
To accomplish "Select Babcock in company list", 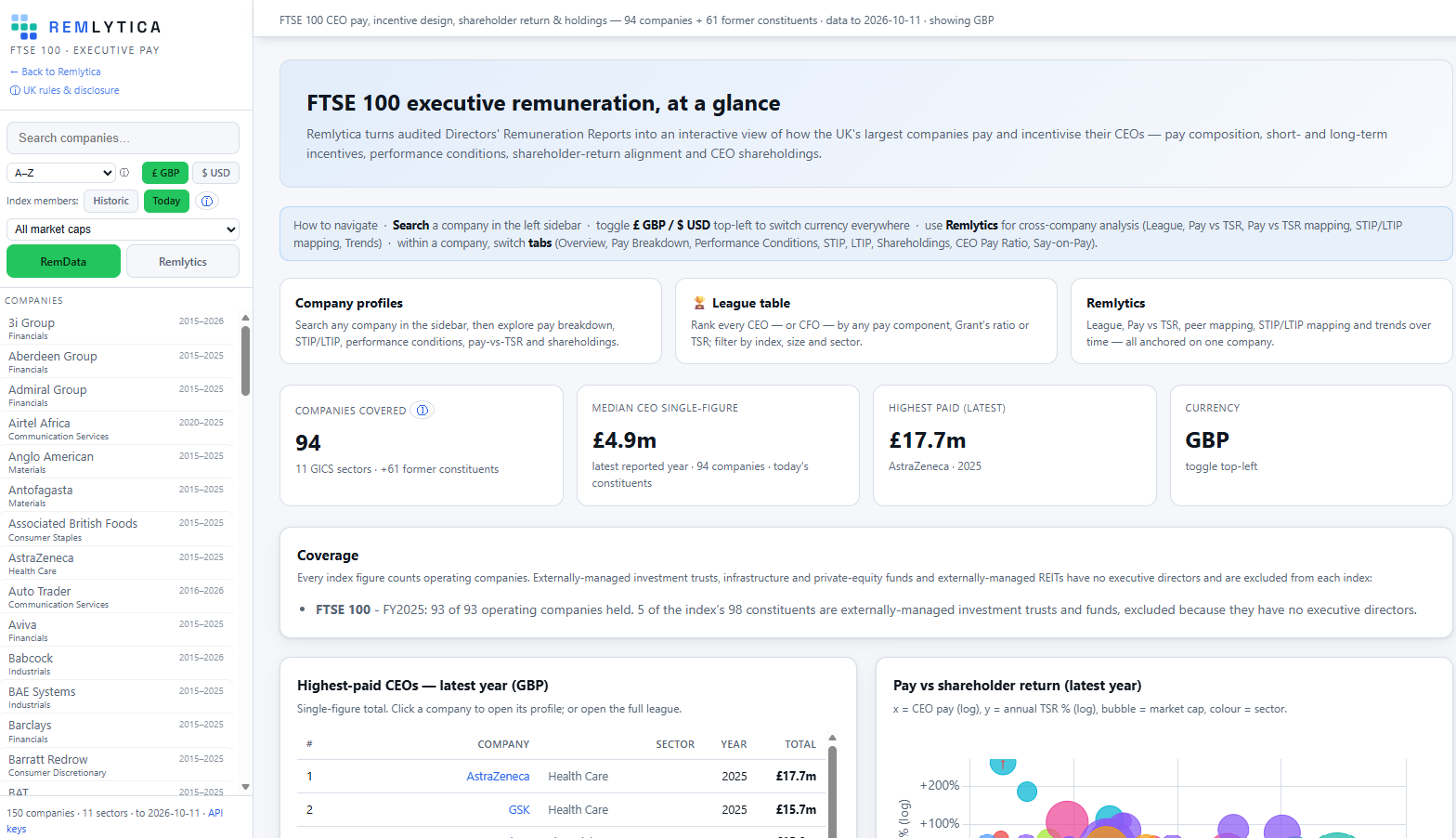I will point(118,663).
